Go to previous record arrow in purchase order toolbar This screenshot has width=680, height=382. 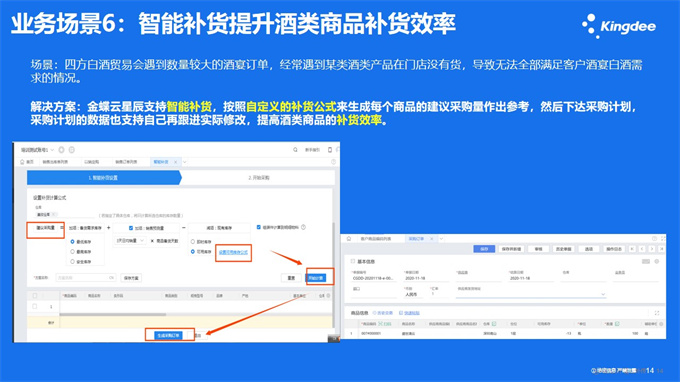[642, 249]
